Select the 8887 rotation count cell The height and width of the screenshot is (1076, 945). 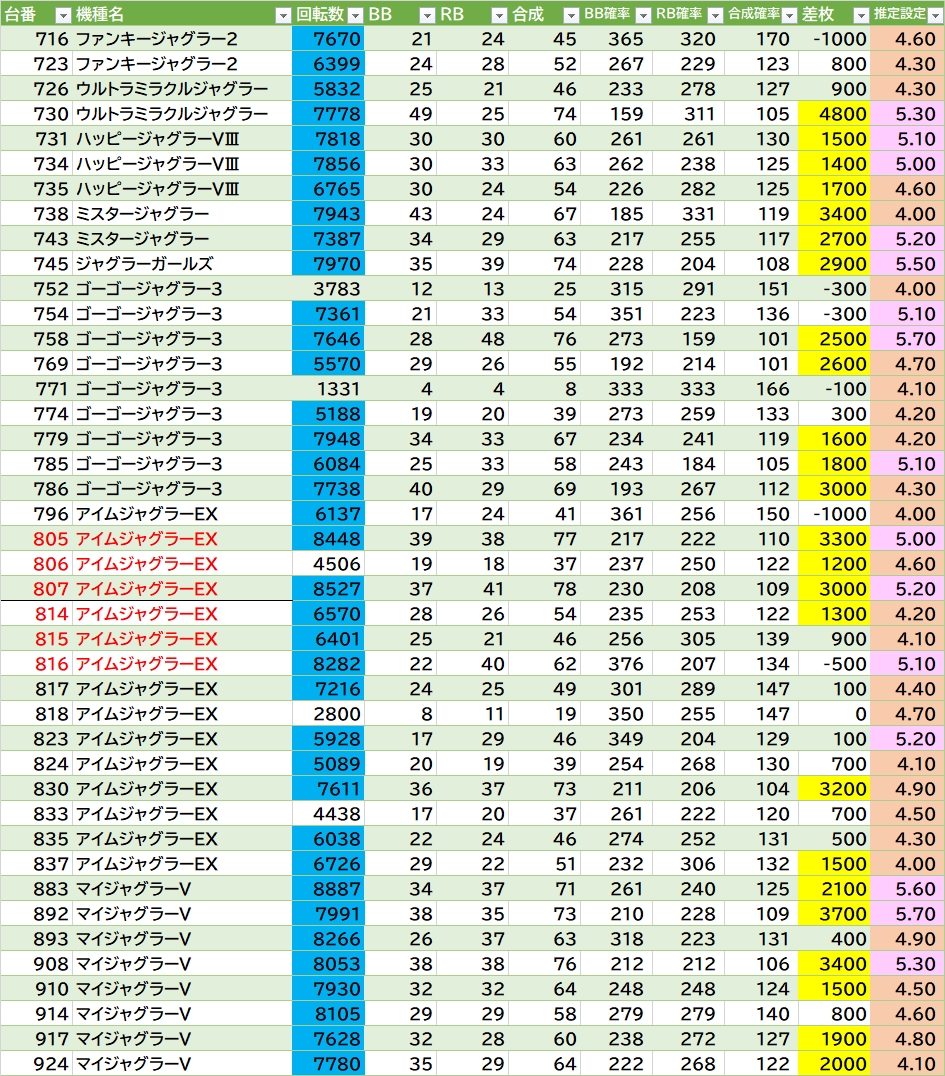[328, 889]
